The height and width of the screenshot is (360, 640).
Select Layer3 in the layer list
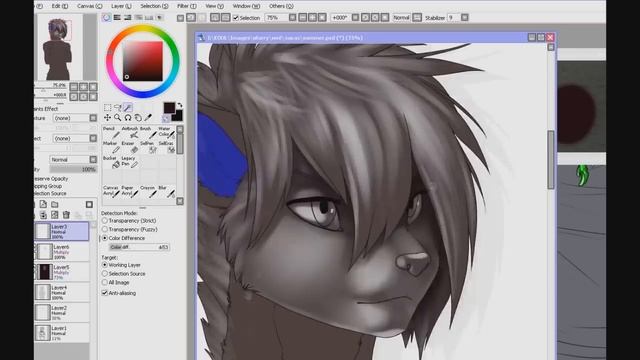click(62, 231)
